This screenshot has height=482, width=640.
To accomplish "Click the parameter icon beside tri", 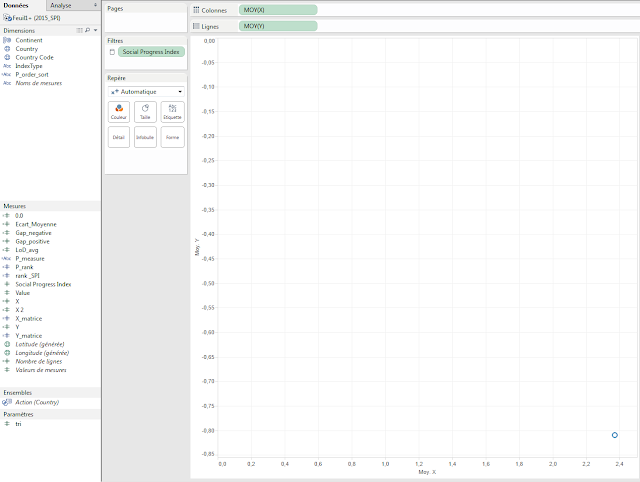I will point(7,424).
